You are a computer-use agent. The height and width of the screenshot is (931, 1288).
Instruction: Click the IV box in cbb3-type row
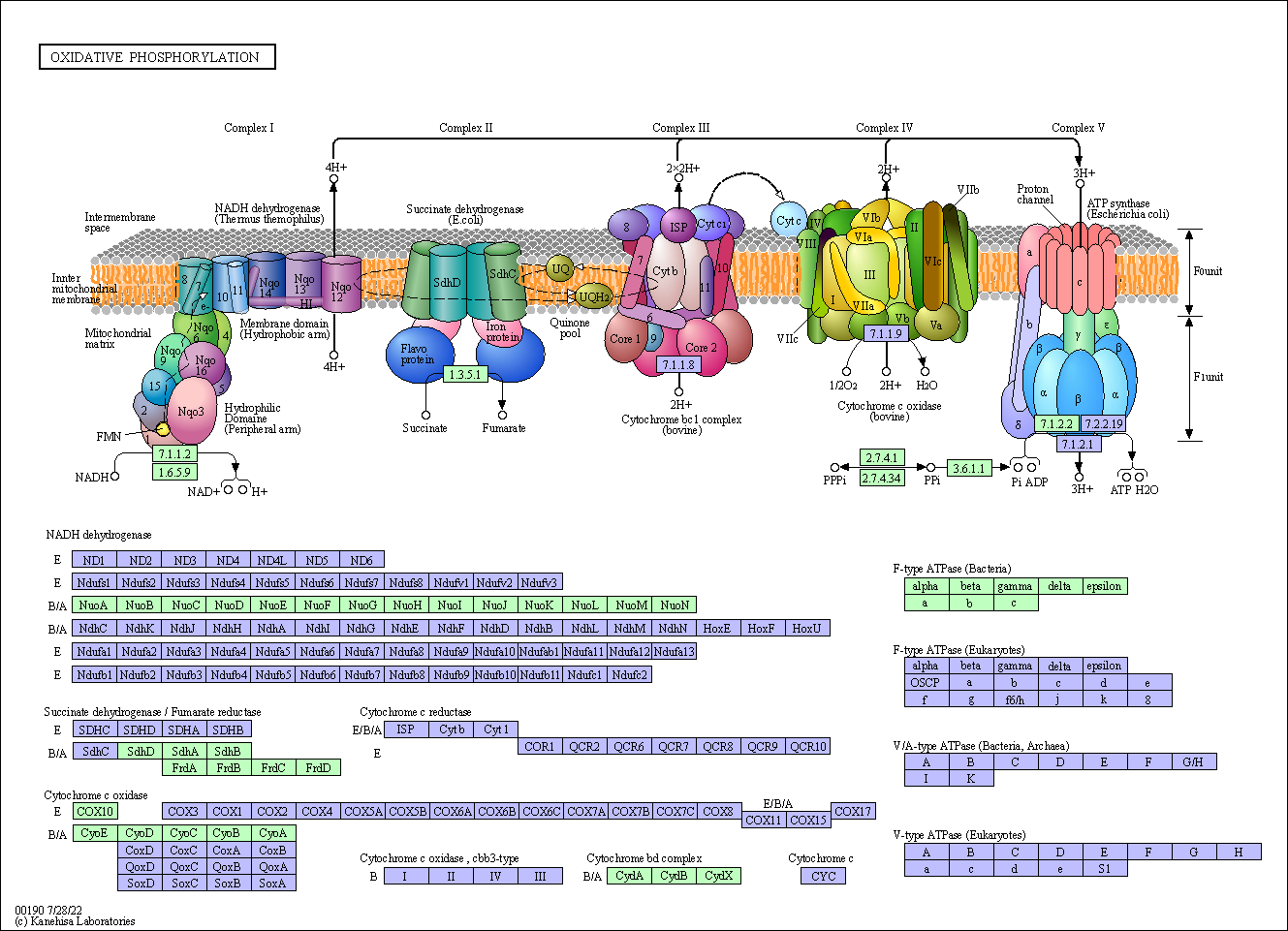tap(495, 876)
